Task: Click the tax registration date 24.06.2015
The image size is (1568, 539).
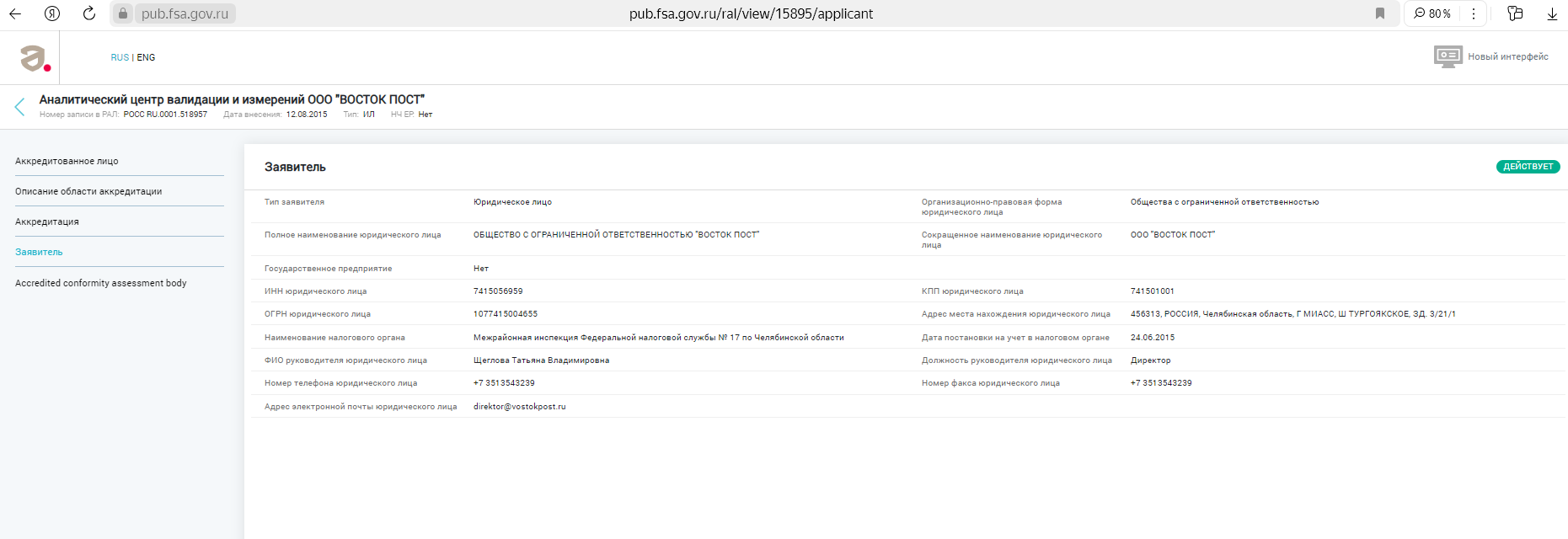Action: click(x=1153, y=338)
